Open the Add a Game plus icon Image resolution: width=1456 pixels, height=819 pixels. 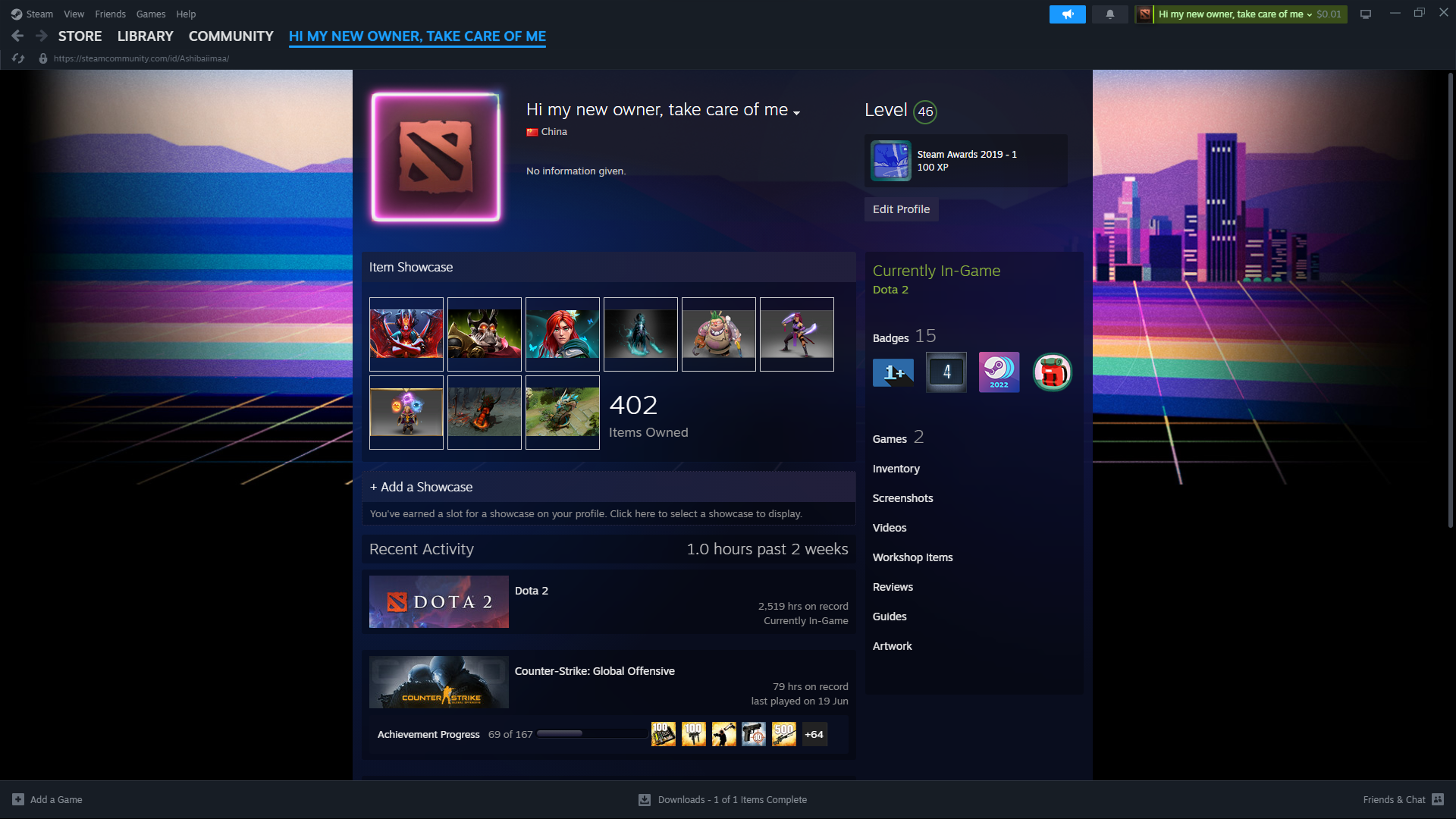pyautogui.click(x=18, y=799)
